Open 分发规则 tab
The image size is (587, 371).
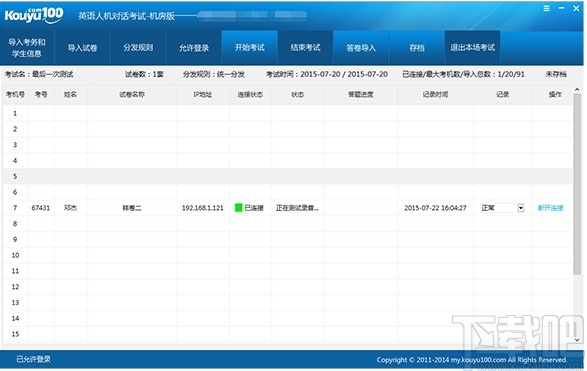[x=138, y=48]
